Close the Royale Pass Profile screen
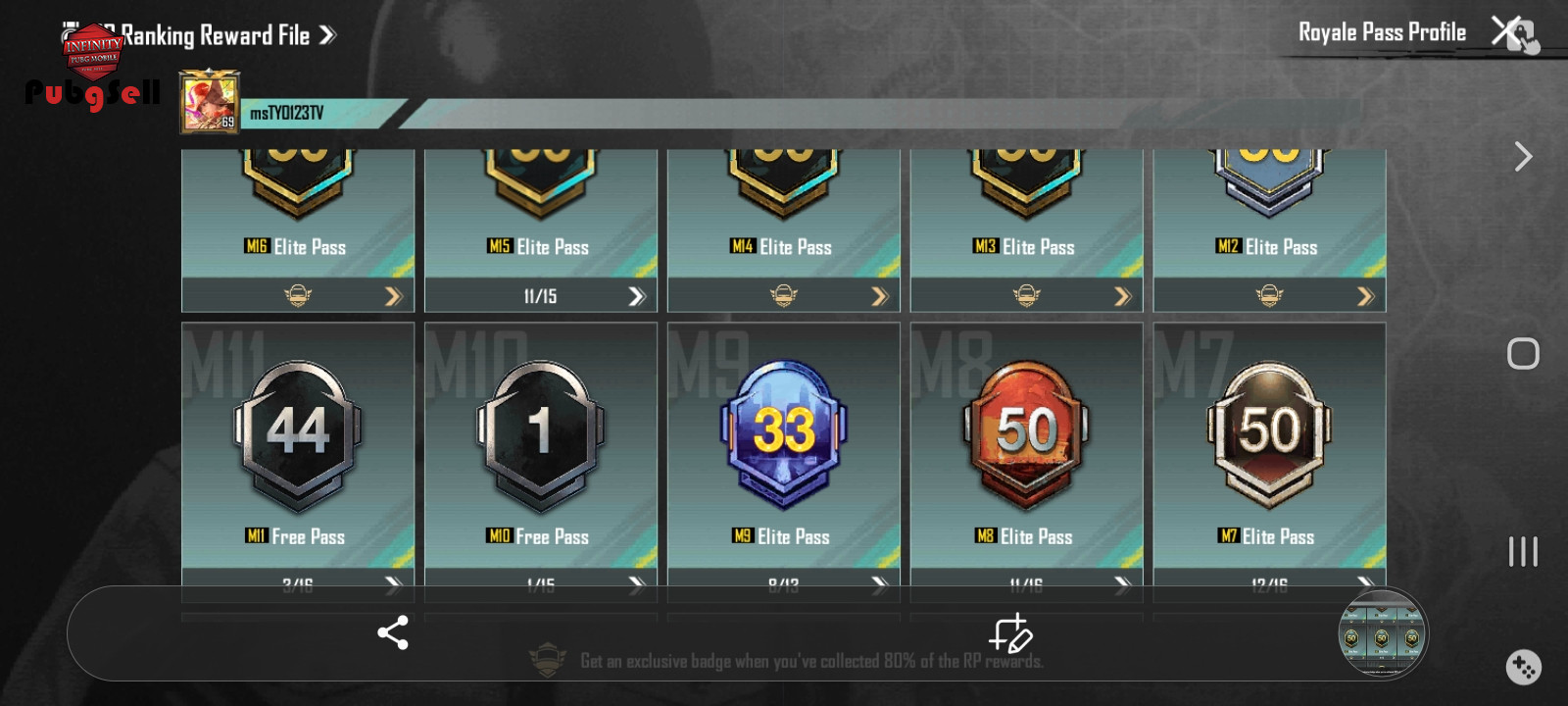Screen dimensions: 1568x706 1509,31
